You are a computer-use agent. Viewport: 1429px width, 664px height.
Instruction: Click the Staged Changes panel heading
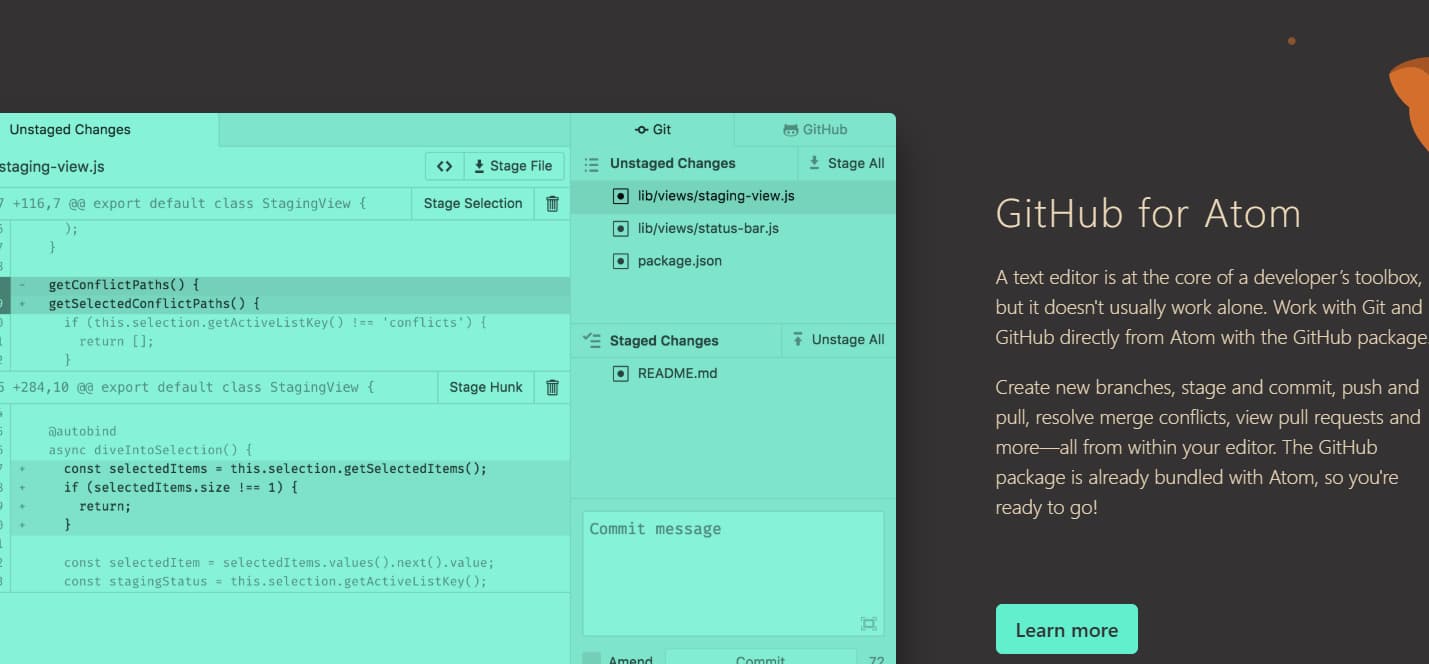(x=664, y=341)
